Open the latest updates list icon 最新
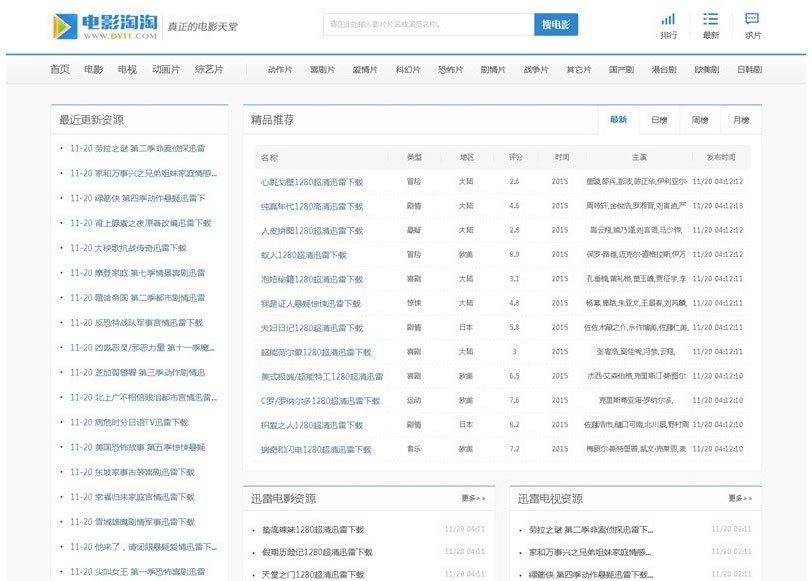 pos(710,20)
